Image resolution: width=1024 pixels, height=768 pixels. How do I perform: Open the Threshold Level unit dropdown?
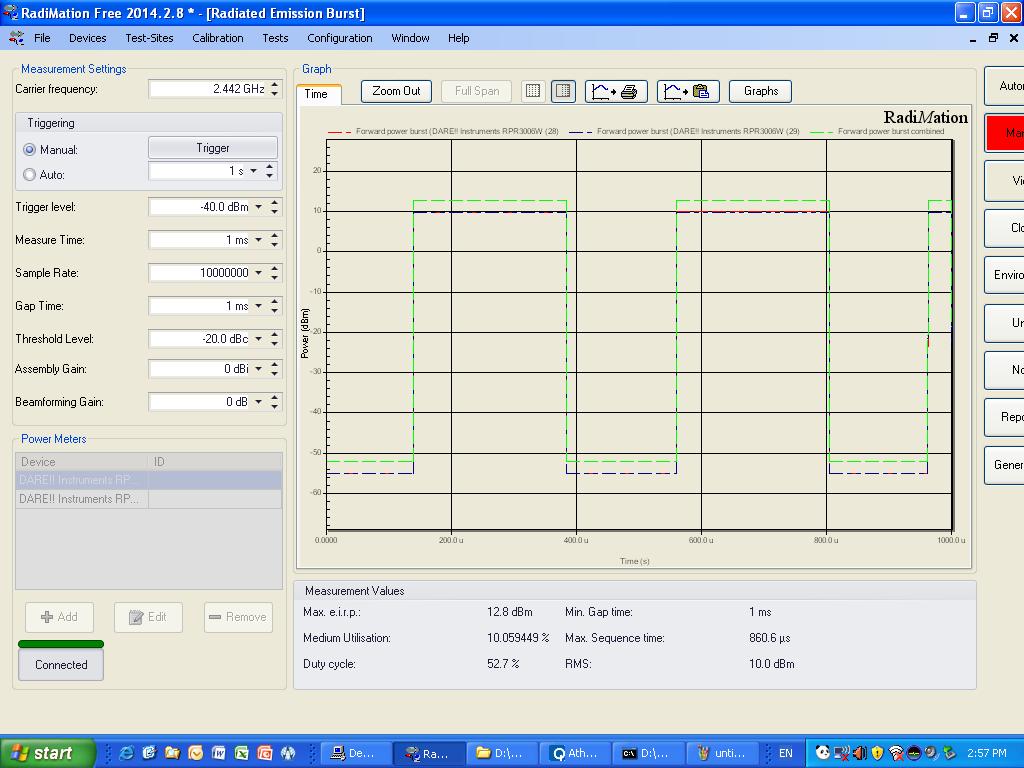259,339
